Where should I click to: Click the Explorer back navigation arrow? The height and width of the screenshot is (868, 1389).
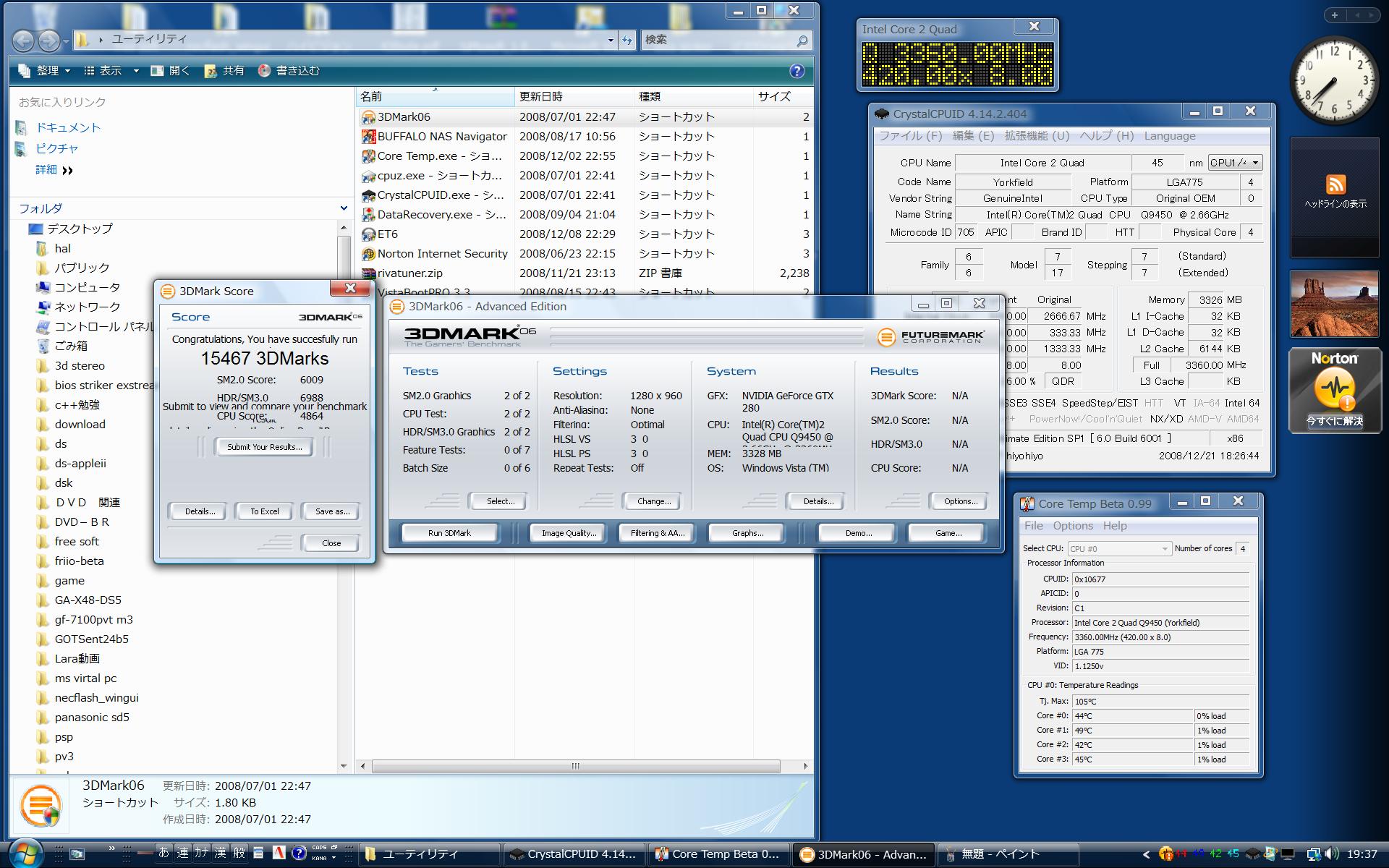pyautogui.click(x=23, y=41)
